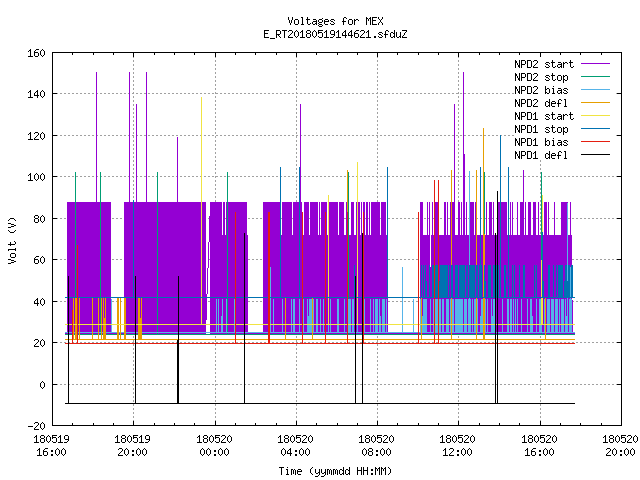The width and height of the screenshot is (640, 480).
Task: Click the NPD2 start legend label
Action: pos(544,64)
